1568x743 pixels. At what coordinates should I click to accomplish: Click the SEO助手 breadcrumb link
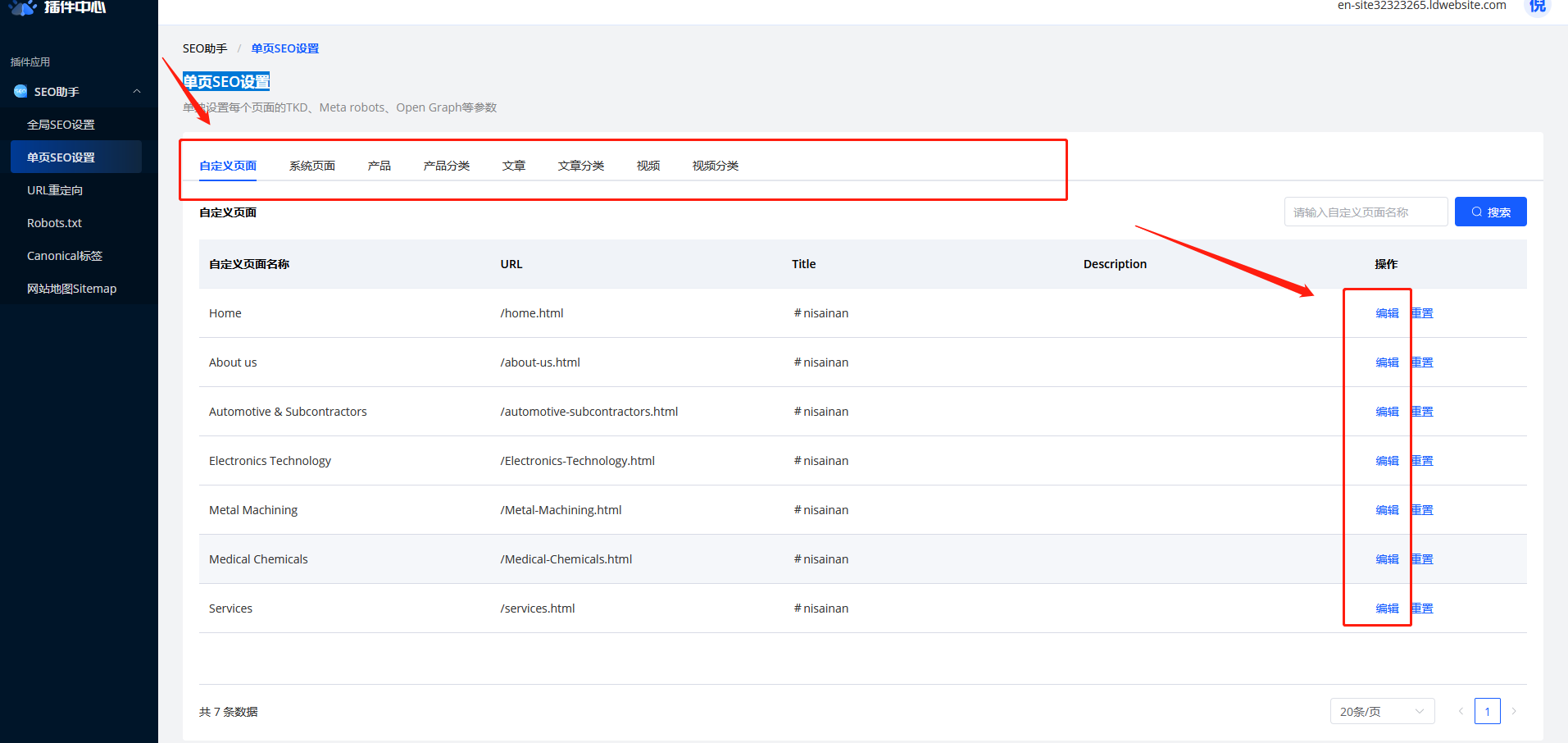click(x=205, y=48)
